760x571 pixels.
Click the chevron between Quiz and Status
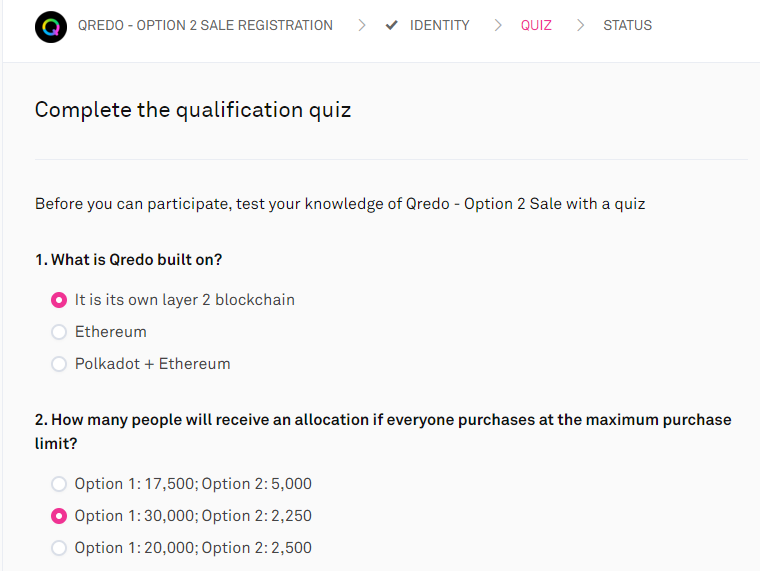point(580,25)
